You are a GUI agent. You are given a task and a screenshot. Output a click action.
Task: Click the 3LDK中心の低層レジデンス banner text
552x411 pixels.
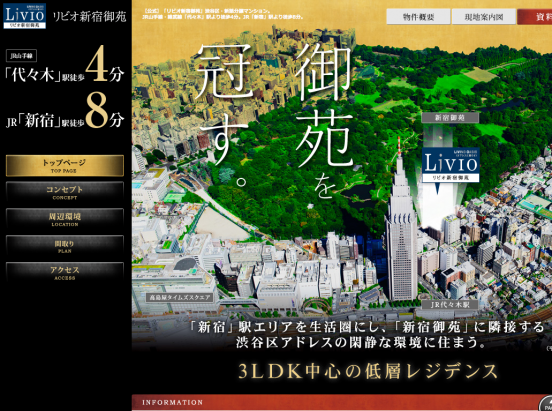click(x=368, y=371)
